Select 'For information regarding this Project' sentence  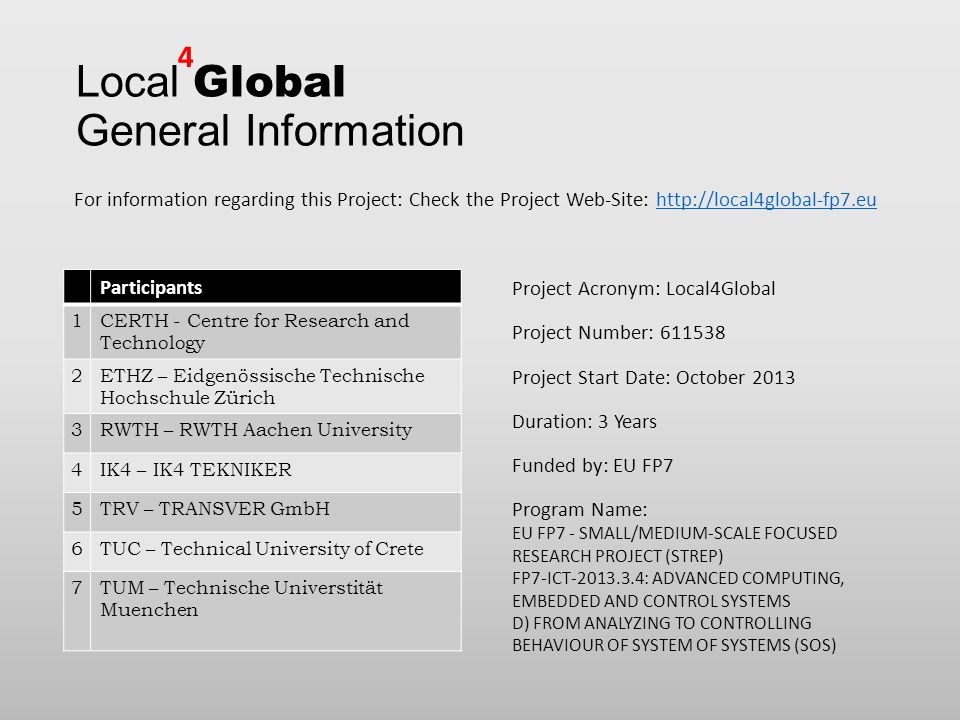click(x=475, y=200)
